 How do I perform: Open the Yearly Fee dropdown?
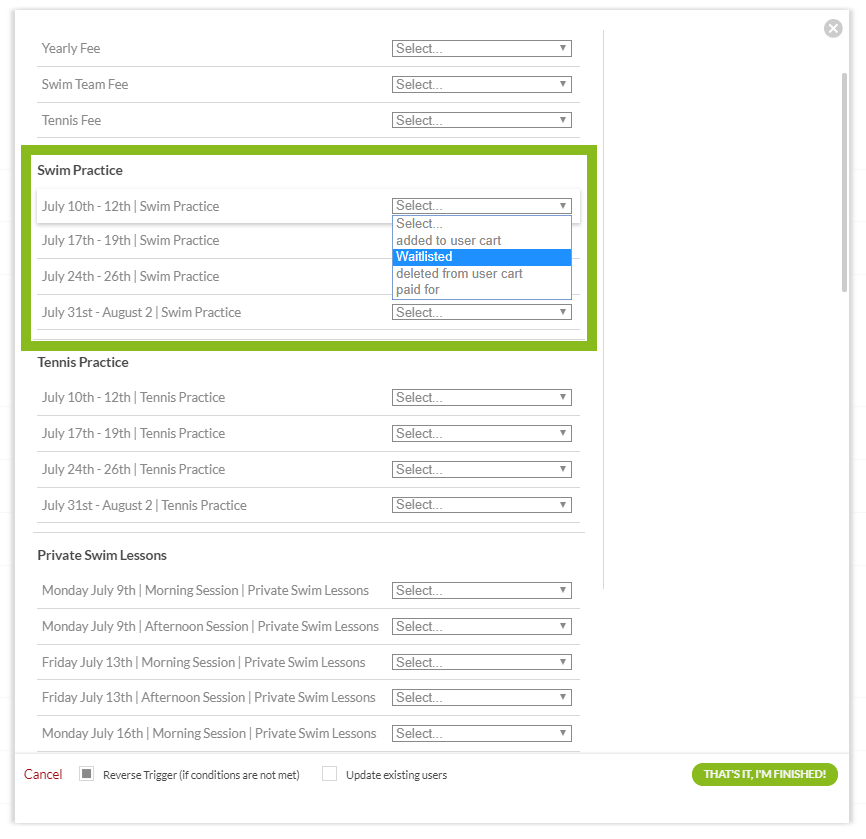tap(481, 48)
